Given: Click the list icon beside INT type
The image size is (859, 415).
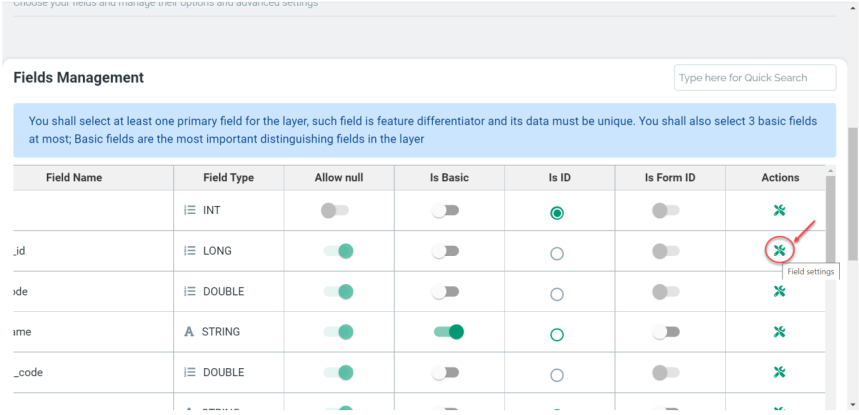Looking at the screenshot, I should point(190,211).
